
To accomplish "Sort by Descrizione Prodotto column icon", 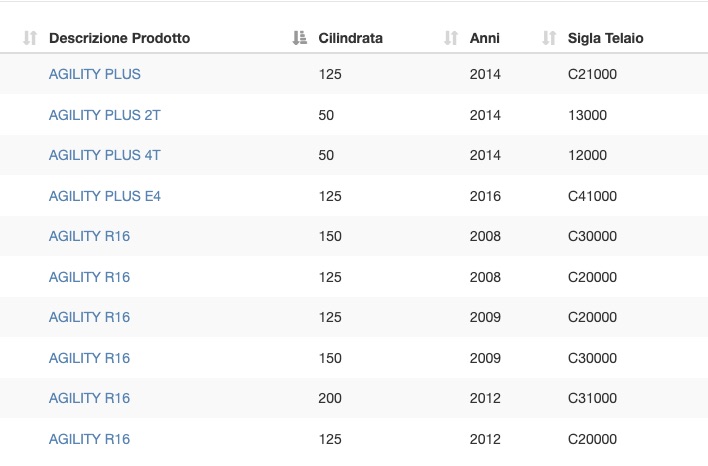I will (x=30, y=38).
